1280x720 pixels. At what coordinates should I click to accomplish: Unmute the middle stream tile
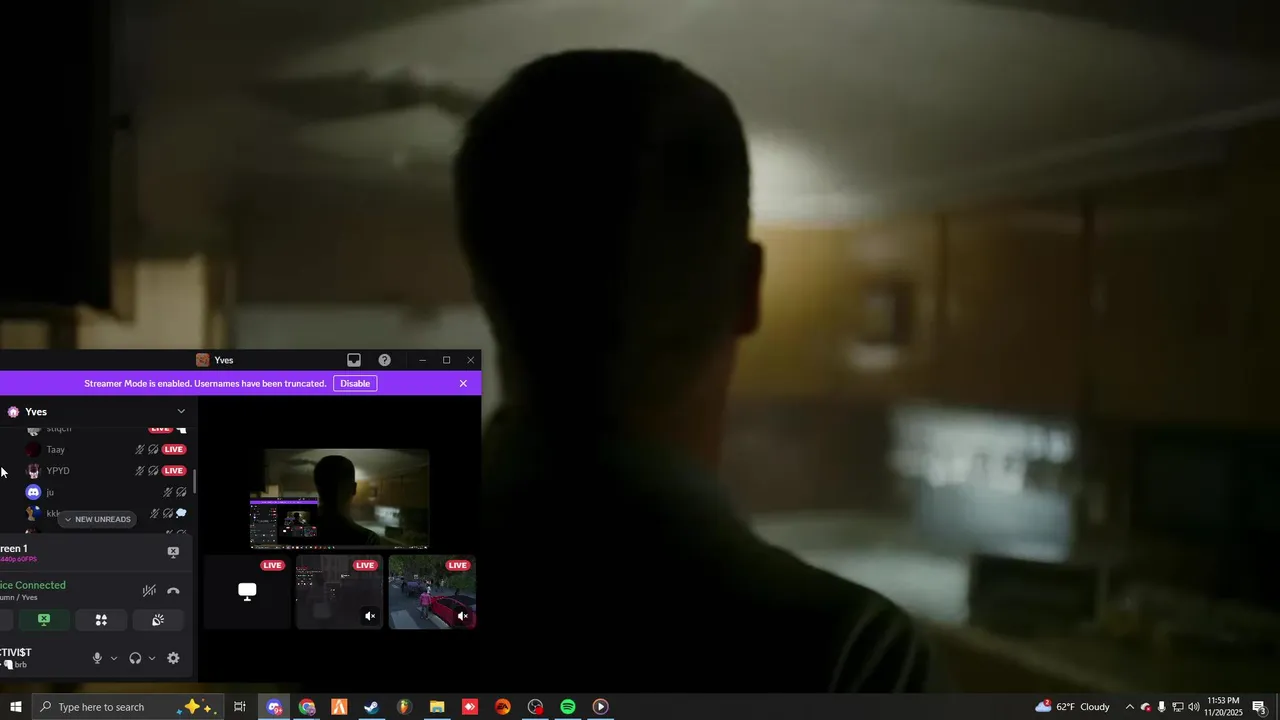(370, 616)
